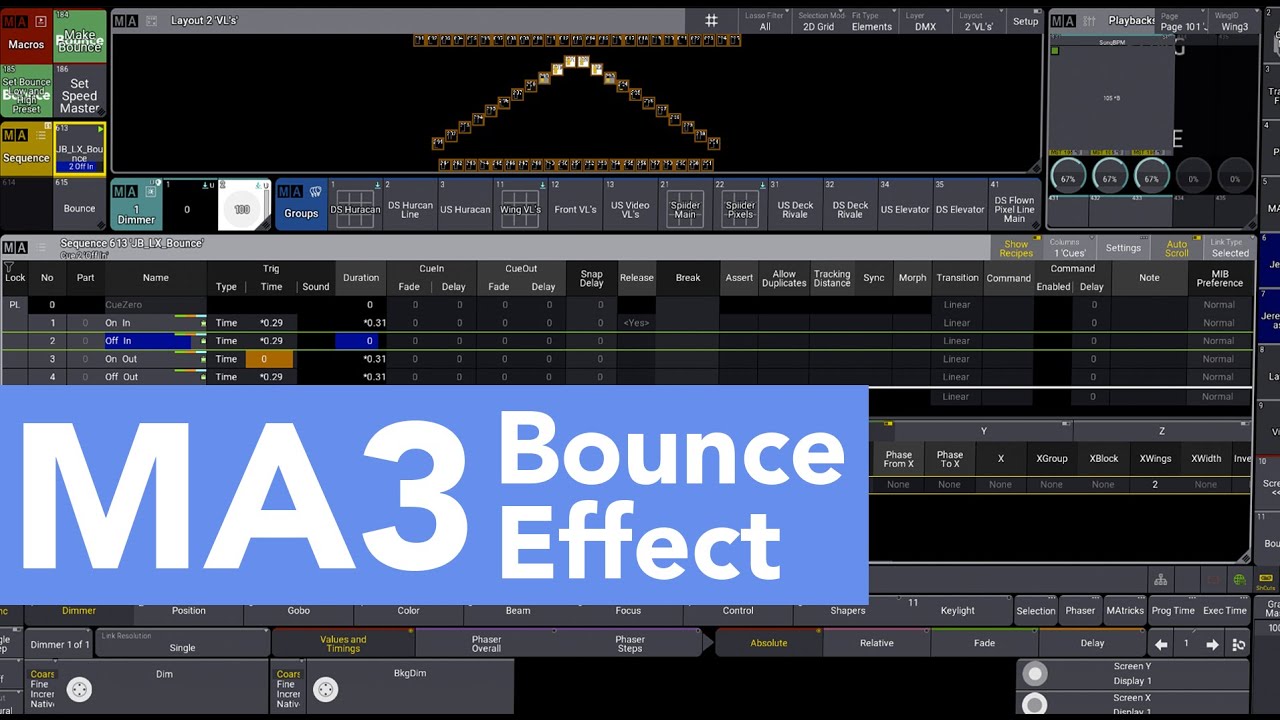Open the Layer DMX dropdown

(925, 21)
